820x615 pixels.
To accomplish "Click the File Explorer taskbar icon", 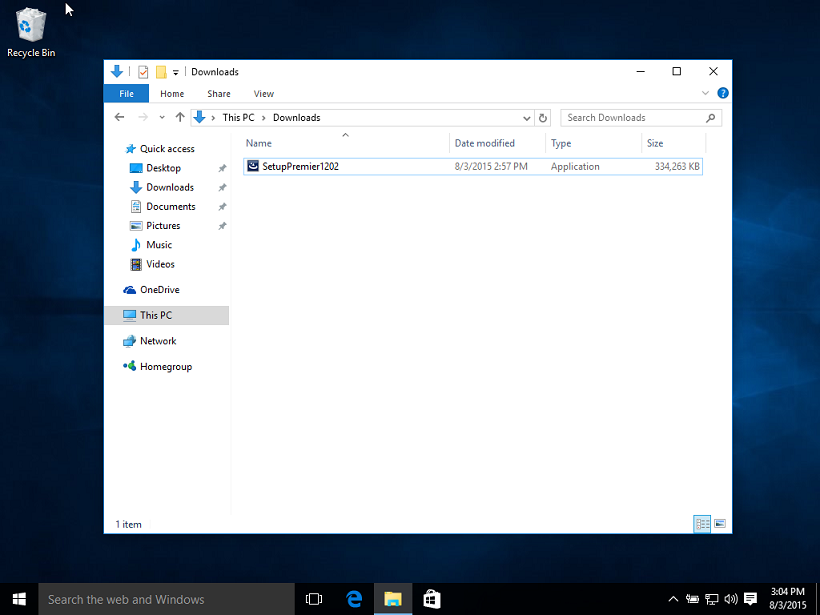I will click(x=393, y=599).
